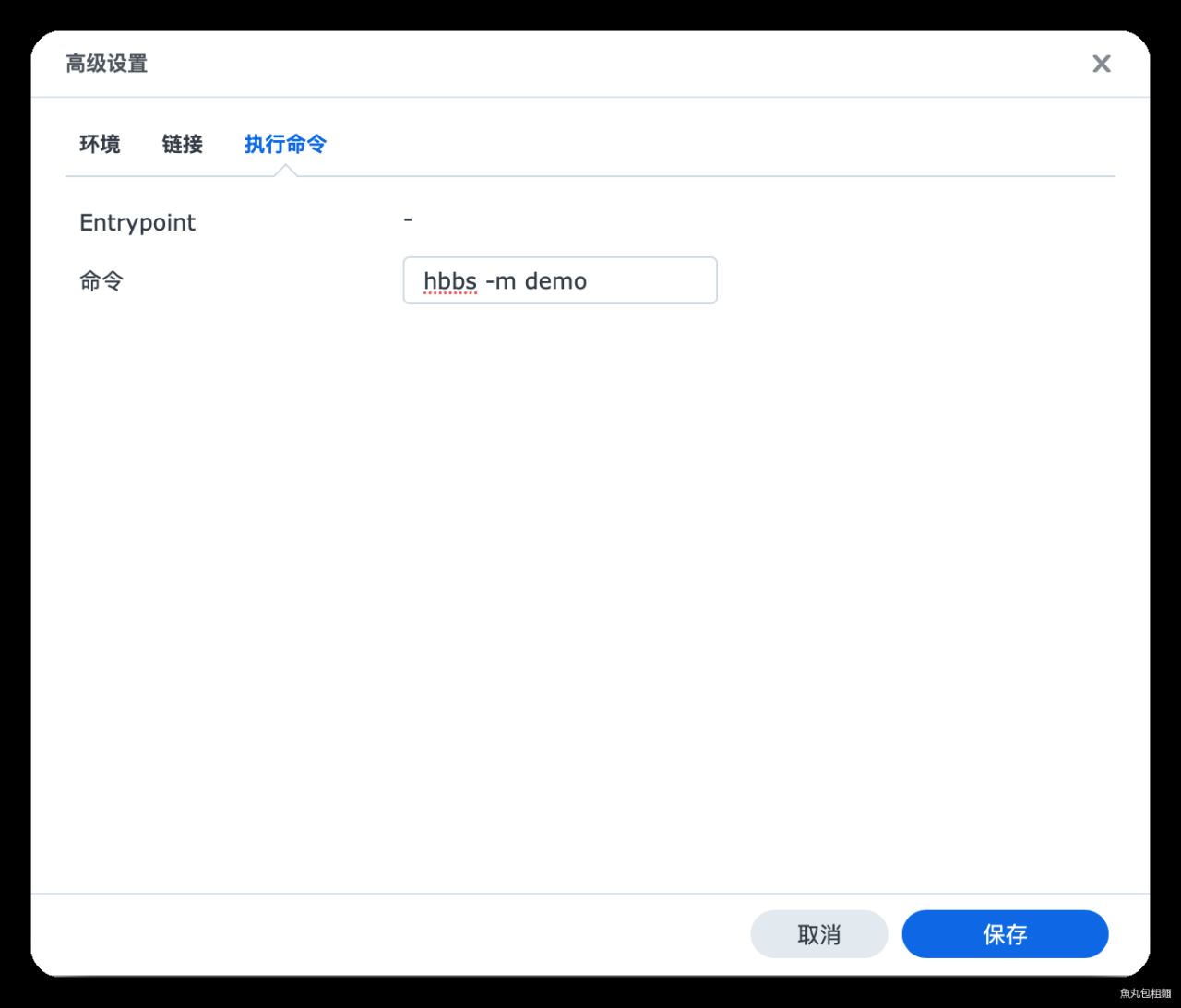View linked containers via the 链接 tab
Image resolution: width=1181 pixels, height=1008 pixels.
(182, 144)
